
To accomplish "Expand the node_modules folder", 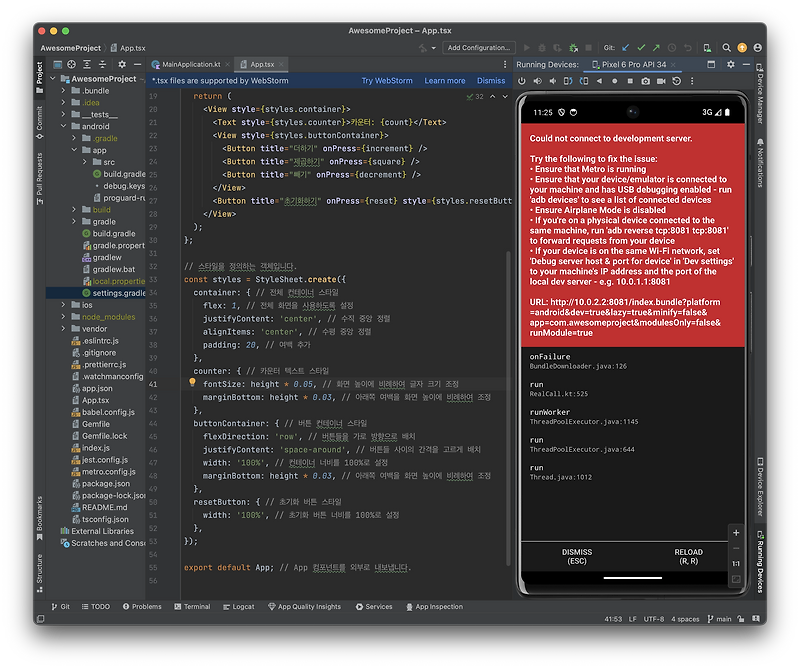I will 63,317.
